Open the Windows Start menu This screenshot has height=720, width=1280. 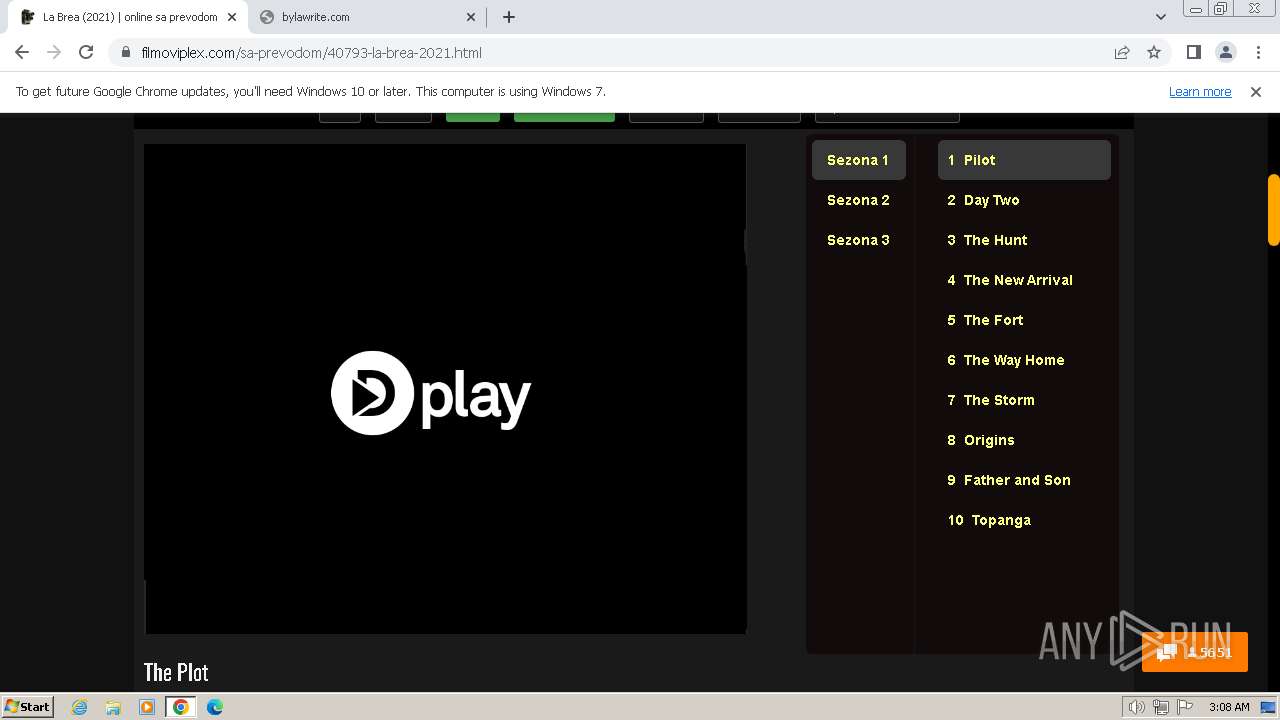coord(28,706)
